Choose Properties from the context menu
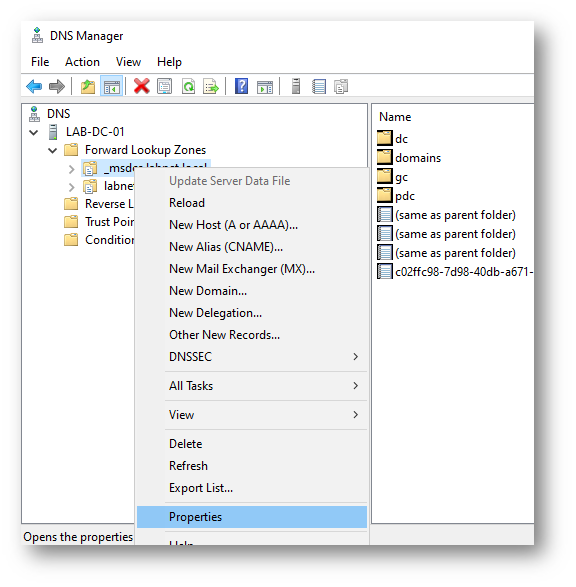The image size is (576, 587). click(x=252, y=517)
